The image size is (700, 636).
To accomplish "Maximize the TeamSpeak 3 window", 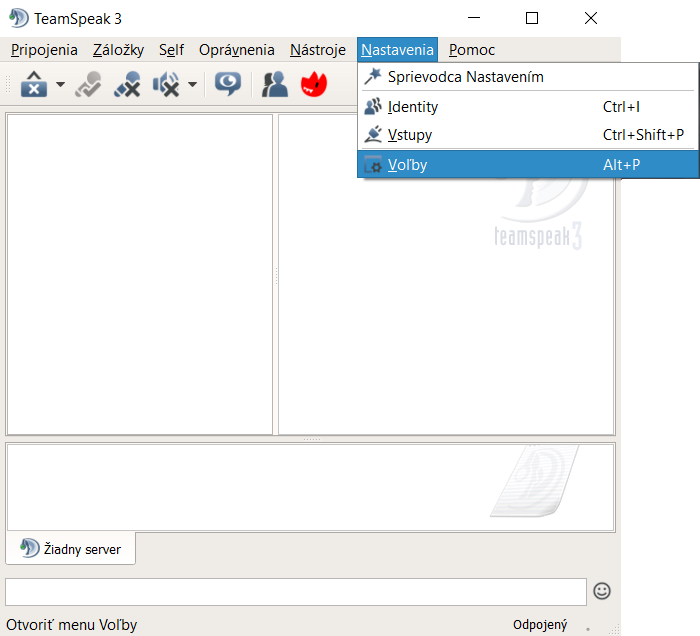I will tap(532, 18).
